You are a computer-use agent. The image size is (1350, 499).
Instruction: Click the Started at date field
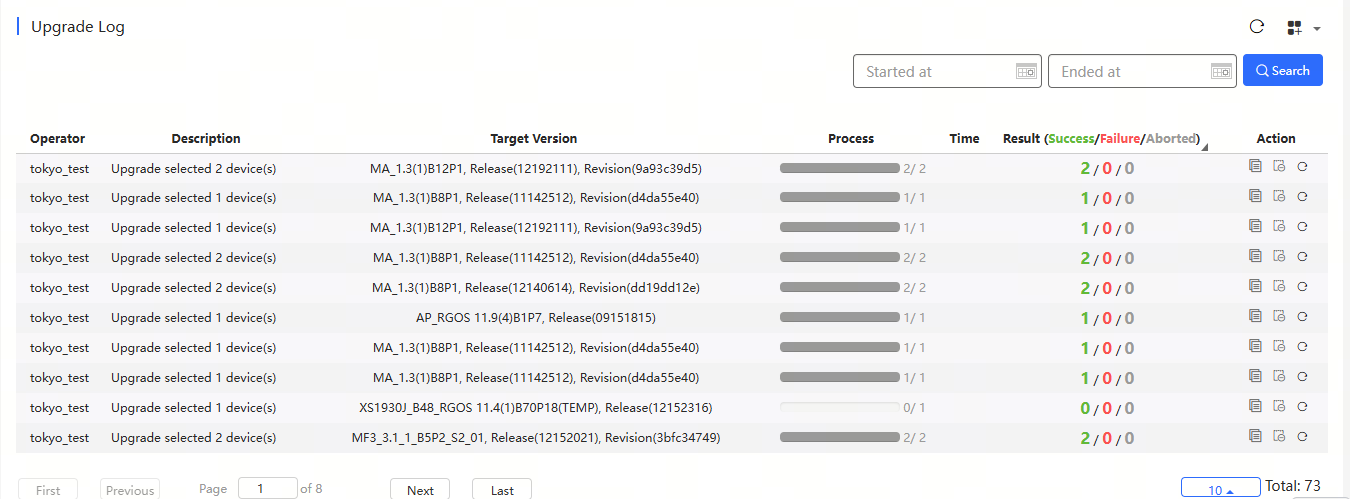coord(947,71)
